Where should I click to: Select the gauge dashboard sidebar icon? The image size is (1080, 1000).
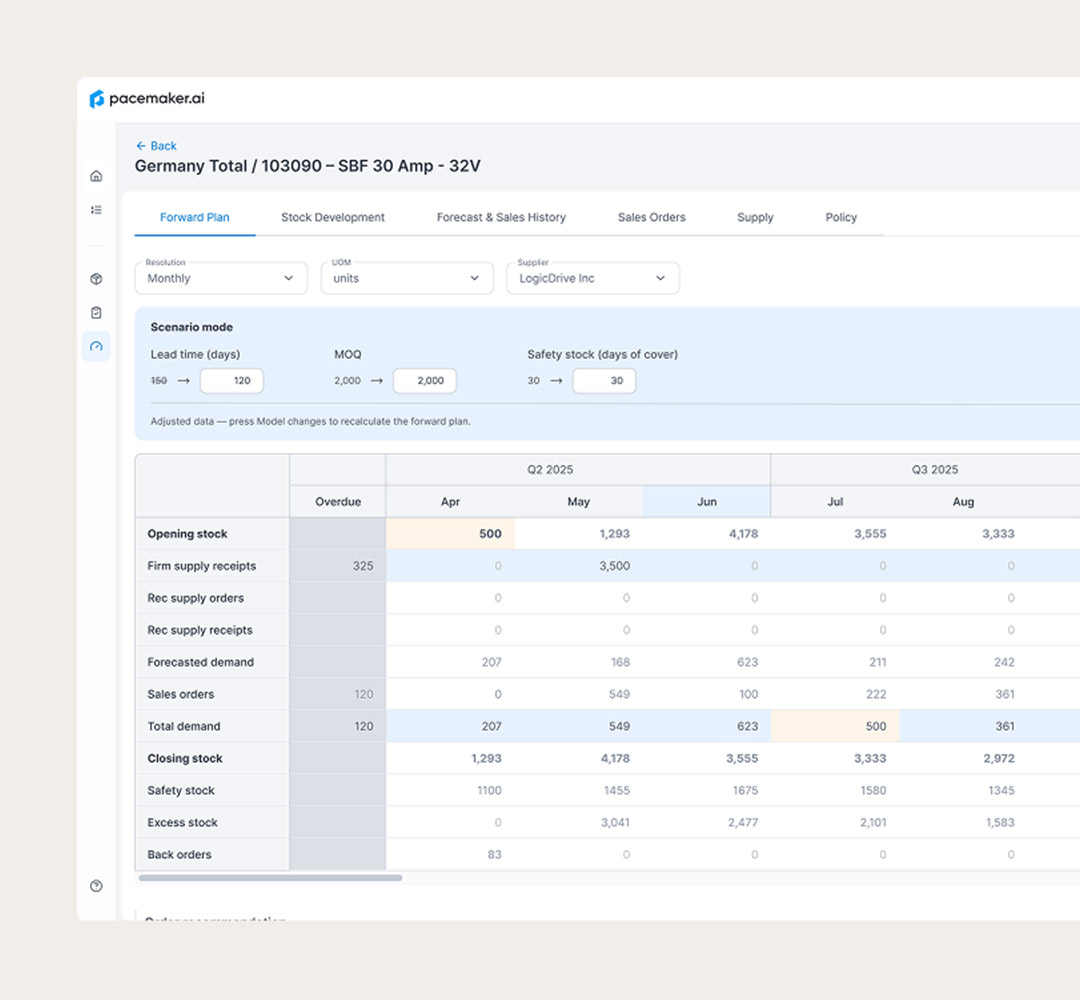(x=96, y=346)
